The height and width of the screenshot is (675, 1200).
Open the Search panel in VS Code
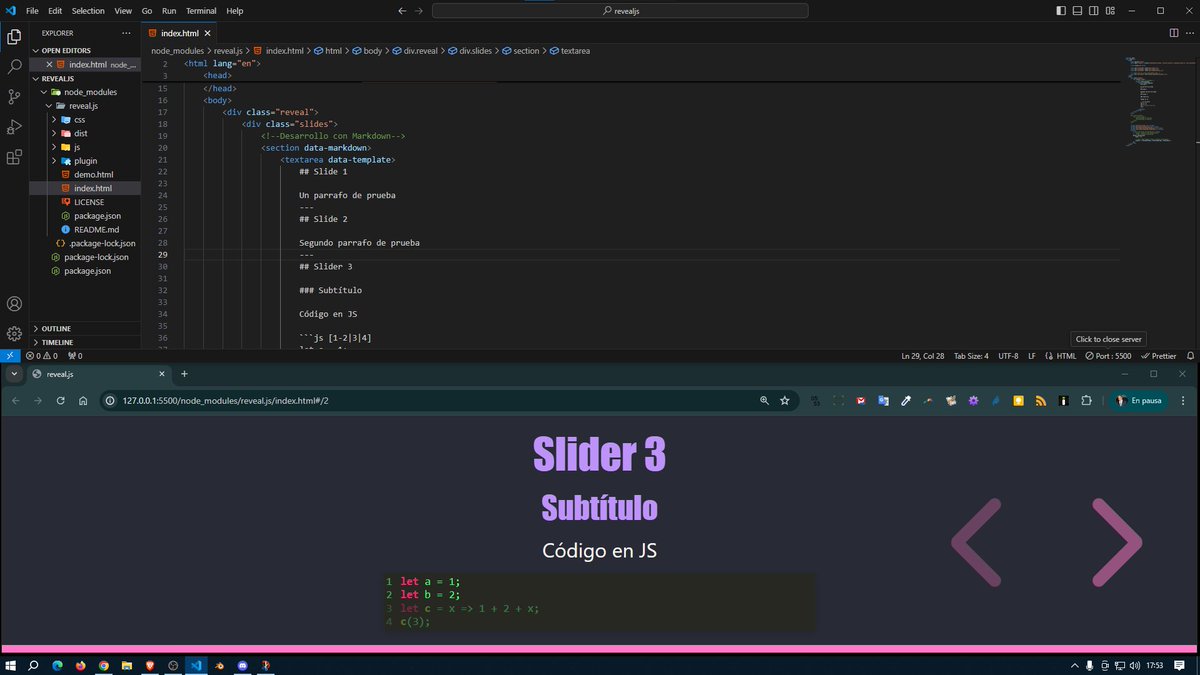click(14, 66)
